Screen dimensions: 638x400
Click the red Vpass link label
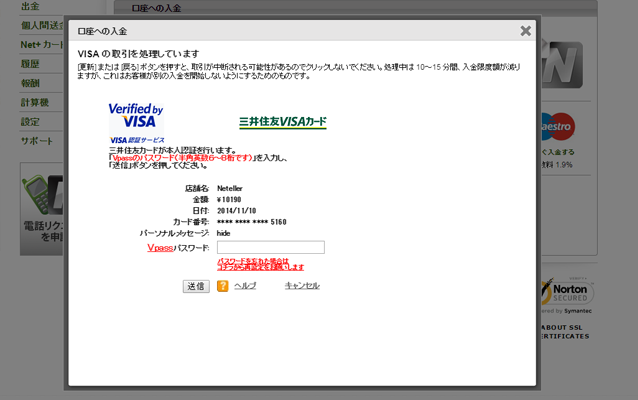pyautogui.click(x=160, y=247)
